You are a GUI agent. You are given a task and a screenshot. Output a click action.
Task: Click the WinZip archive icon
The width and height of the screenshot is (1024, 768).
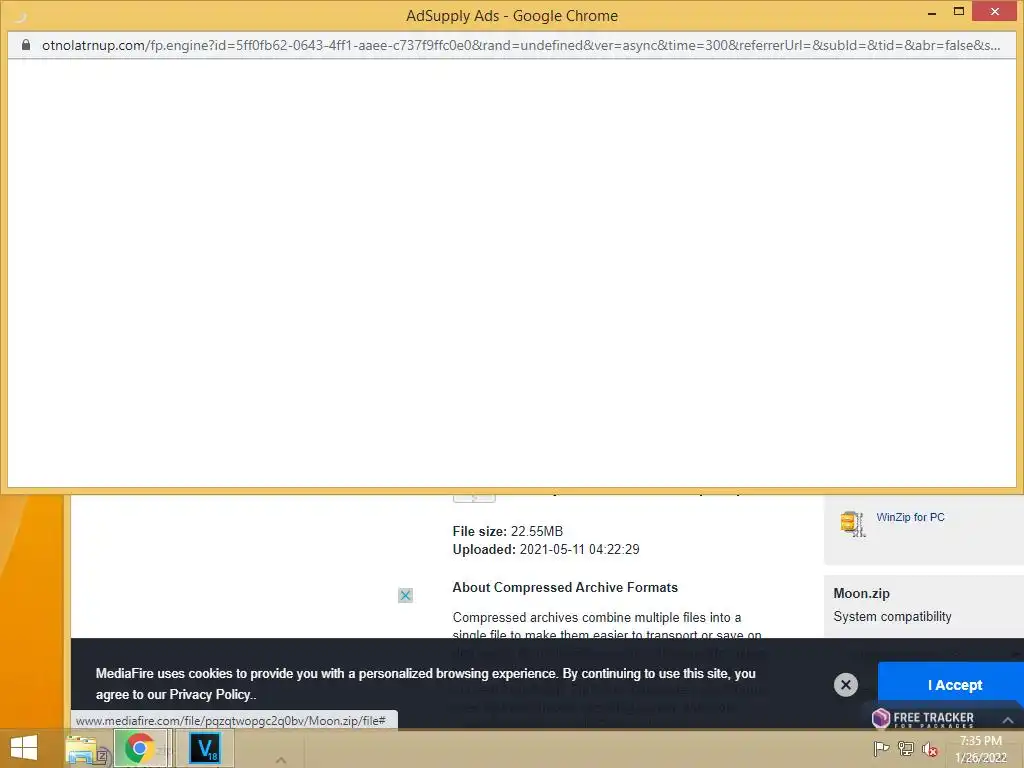pyautogui.click(x=852, y=524)
